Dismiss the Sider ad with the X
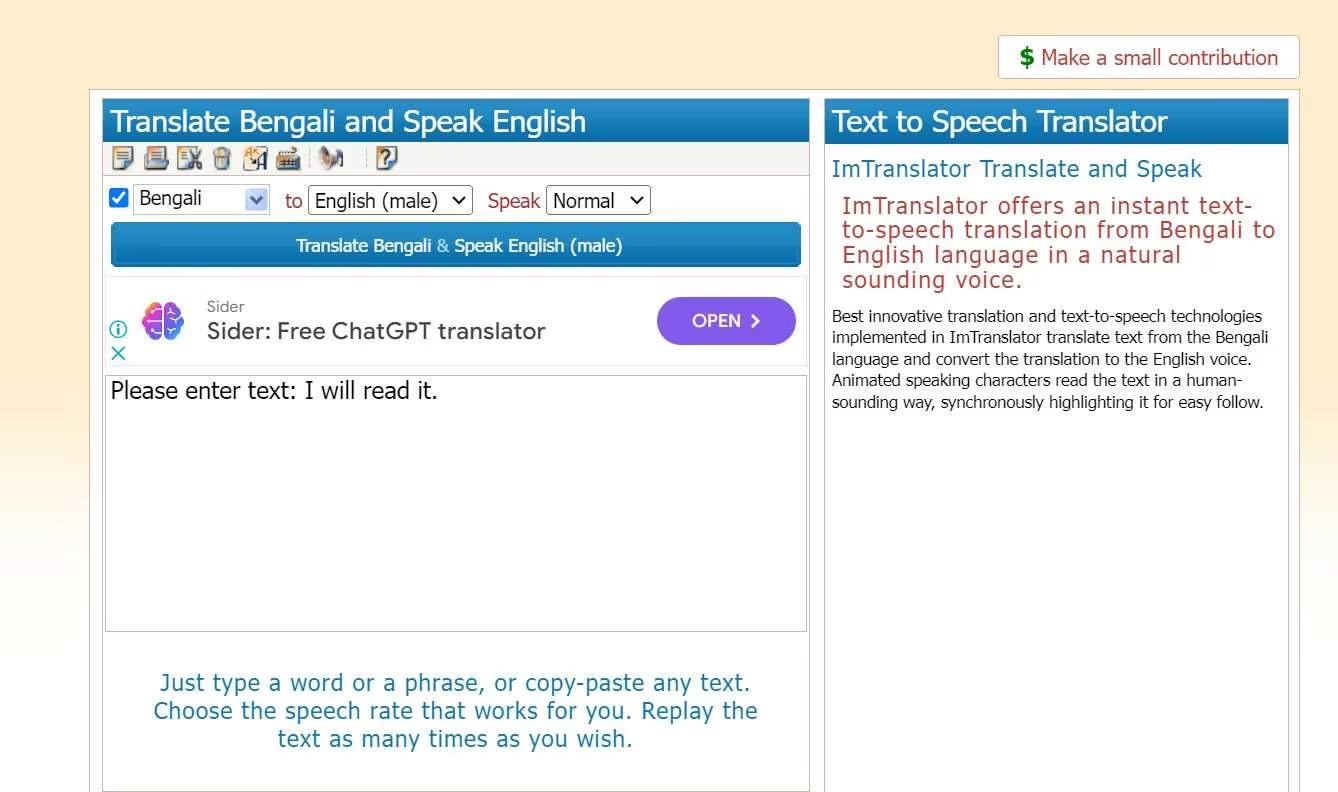 [118, 353]
